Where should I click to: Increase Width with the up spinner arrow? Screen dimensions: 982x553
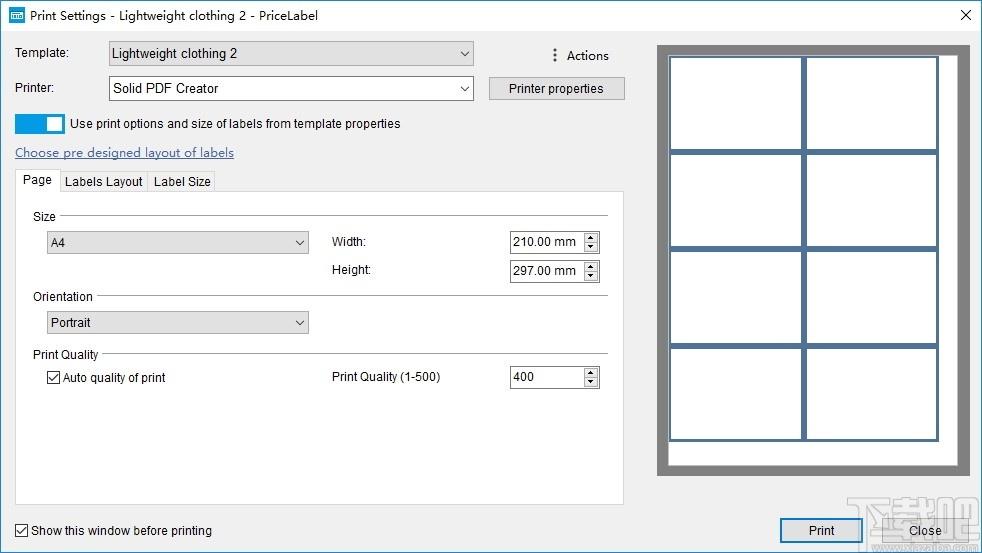(591, 237)
